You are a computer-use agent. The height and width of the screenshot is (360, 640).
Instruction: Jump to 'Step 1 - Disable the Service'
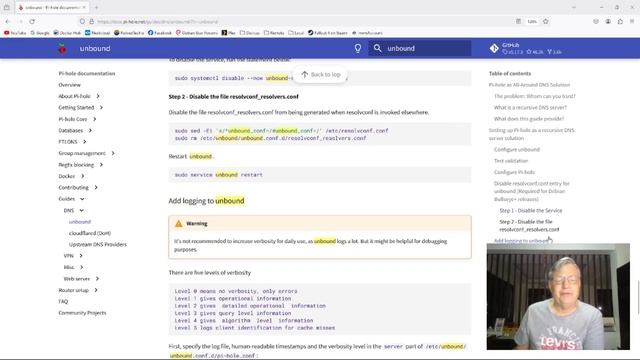pos(531,211)
